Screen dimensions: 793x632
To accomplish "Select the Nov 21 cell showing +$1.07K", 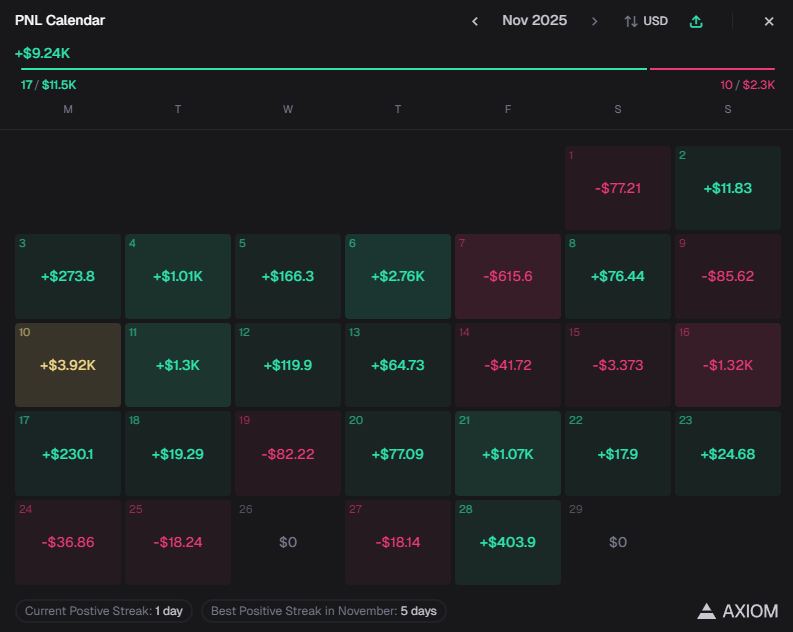I will (508, 454).
